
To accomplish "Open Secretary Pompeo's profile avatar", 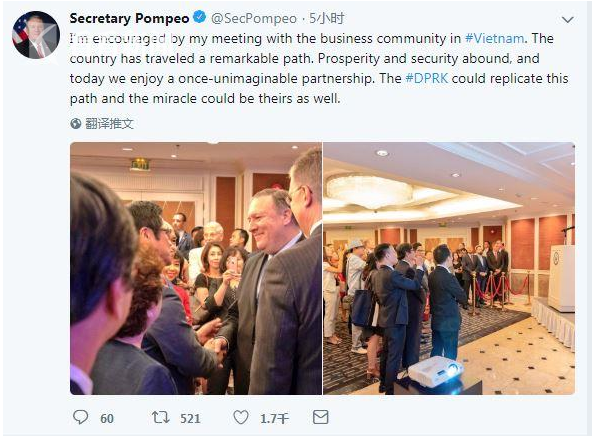I will pos(36,35).
